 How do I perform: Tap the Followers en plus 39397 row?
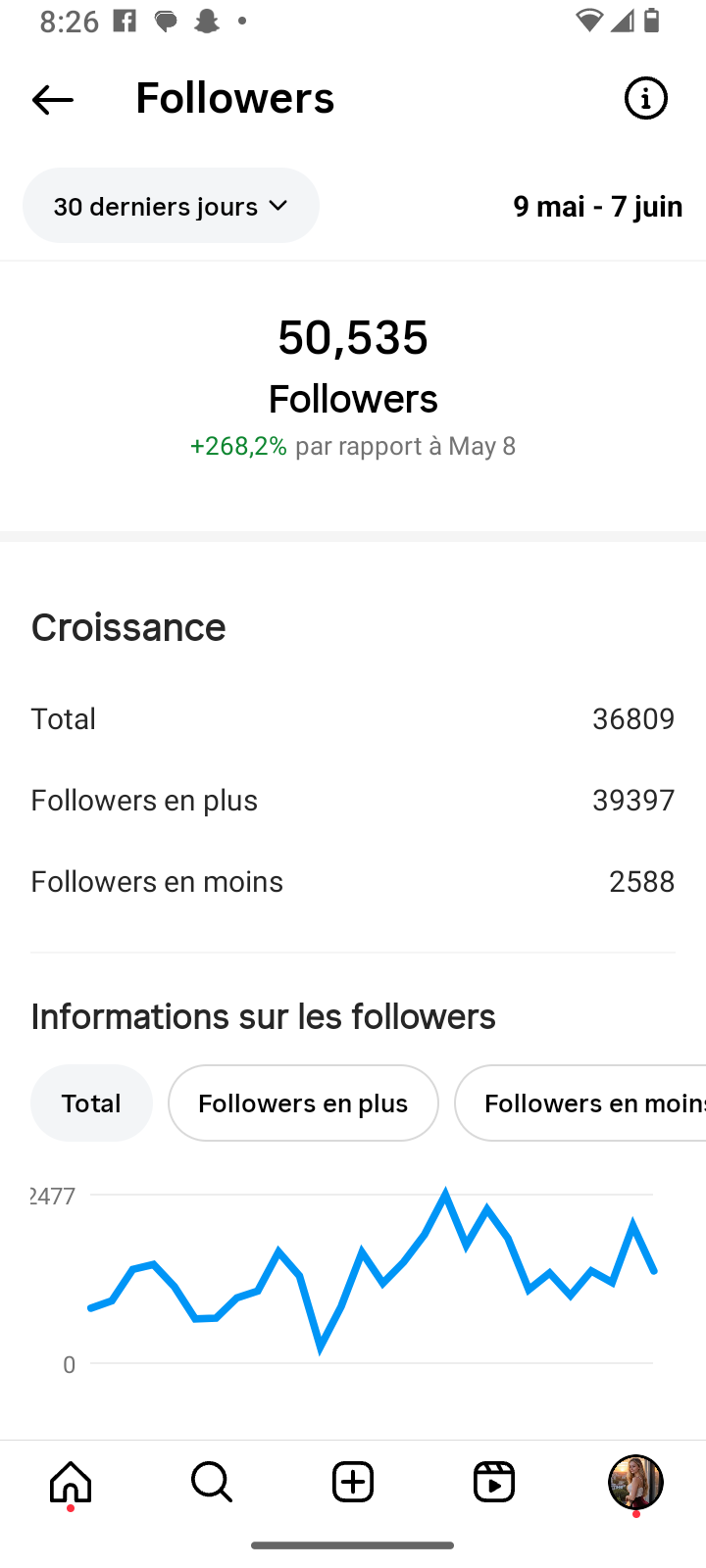[x=353, y=800]
